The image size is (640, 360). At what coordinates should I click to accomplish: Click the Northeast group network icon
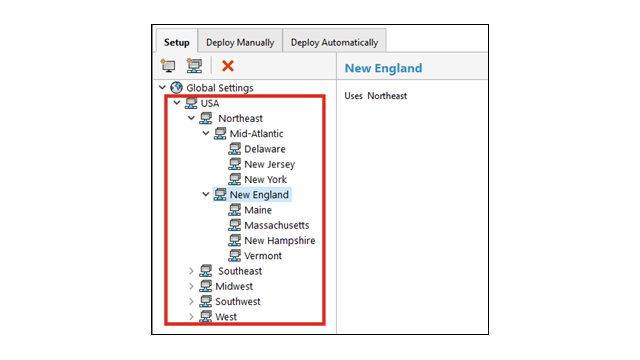206,118
